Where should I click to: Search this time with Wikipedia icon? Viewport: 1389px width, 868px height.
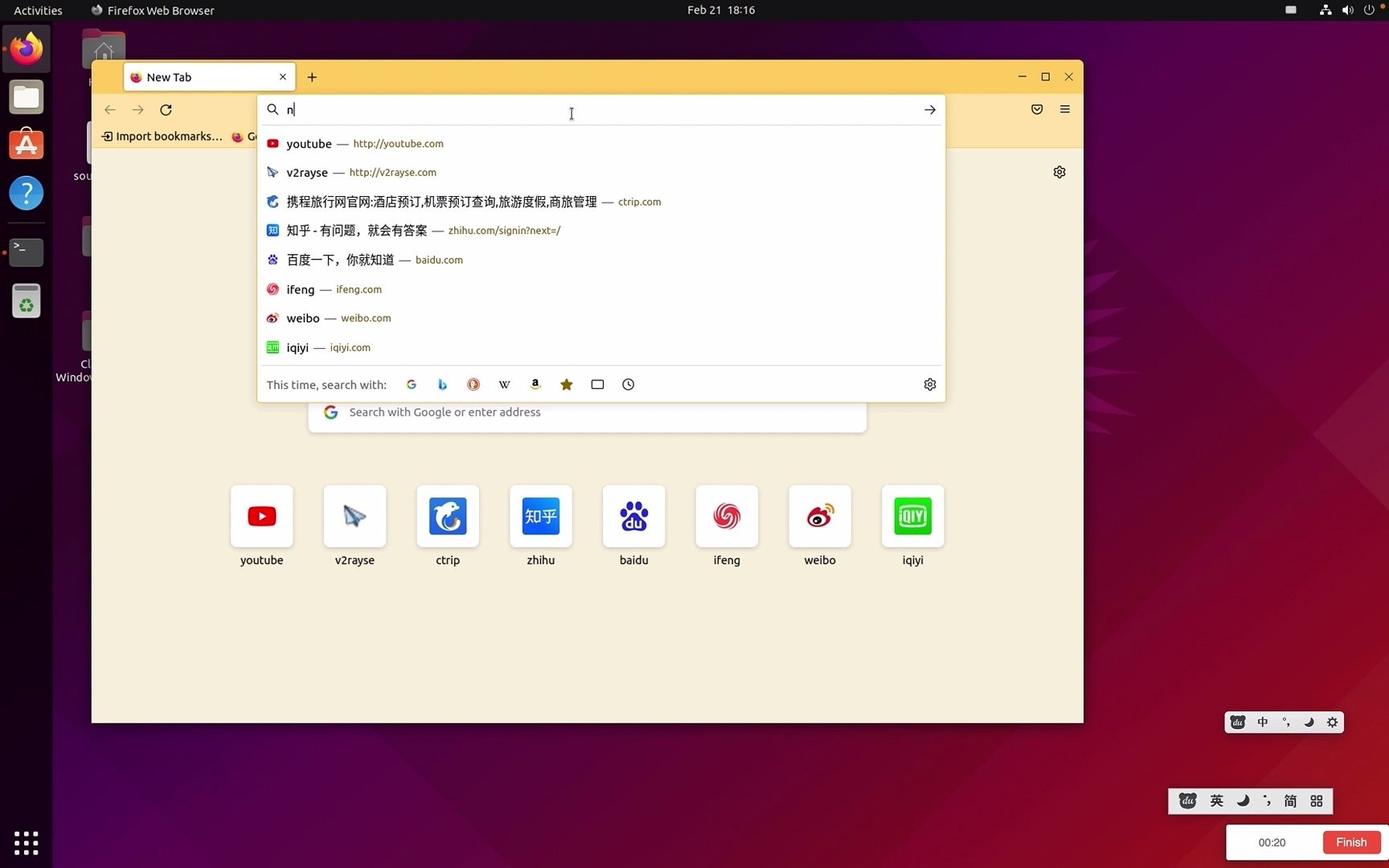pyautogui.click(x=505, y=384)
